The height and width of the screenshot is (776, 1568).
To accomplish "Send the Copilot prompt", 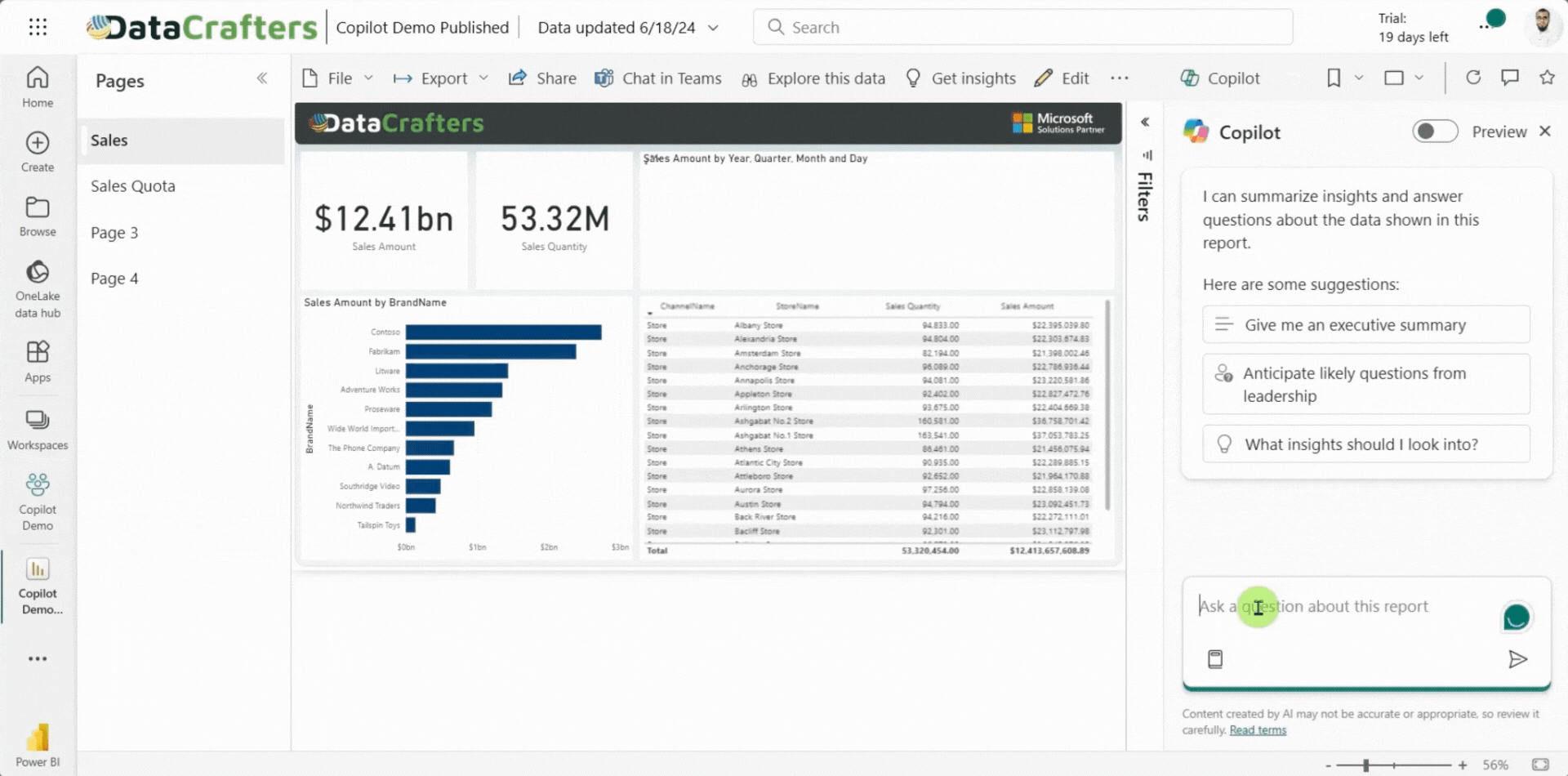I will pyautogui.click(x=1517, y=659).
